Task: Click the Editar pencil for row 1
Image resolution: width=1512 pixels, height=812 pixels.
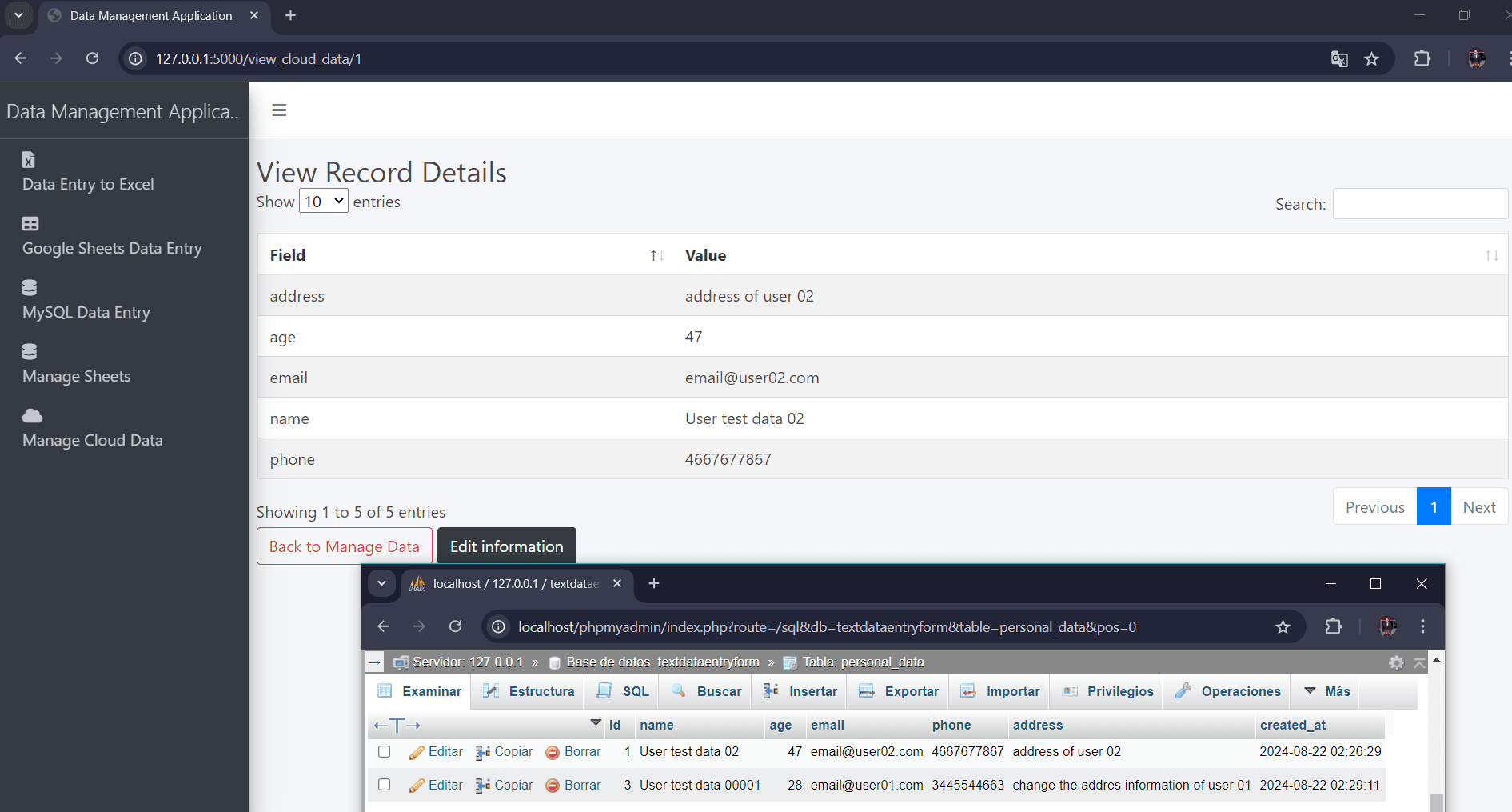Action: [417, 752]
